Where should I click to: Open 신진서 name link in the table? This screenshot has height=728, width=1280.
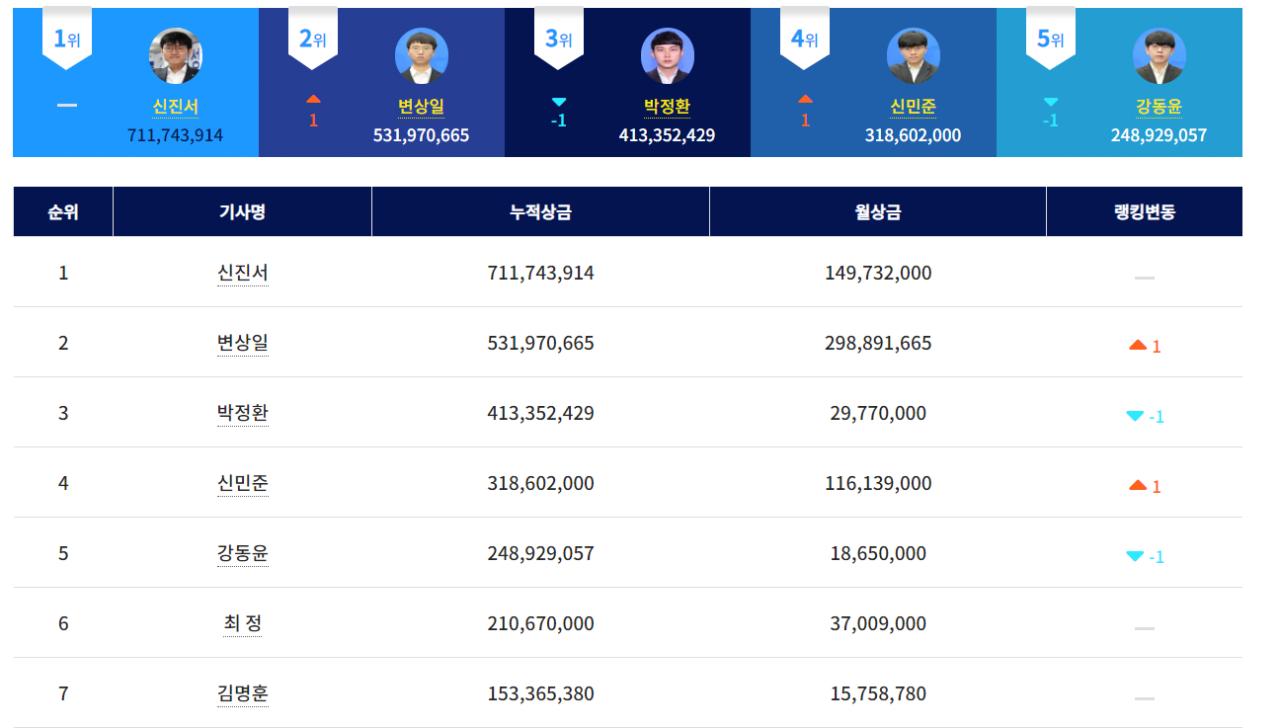tap(242, 273)
